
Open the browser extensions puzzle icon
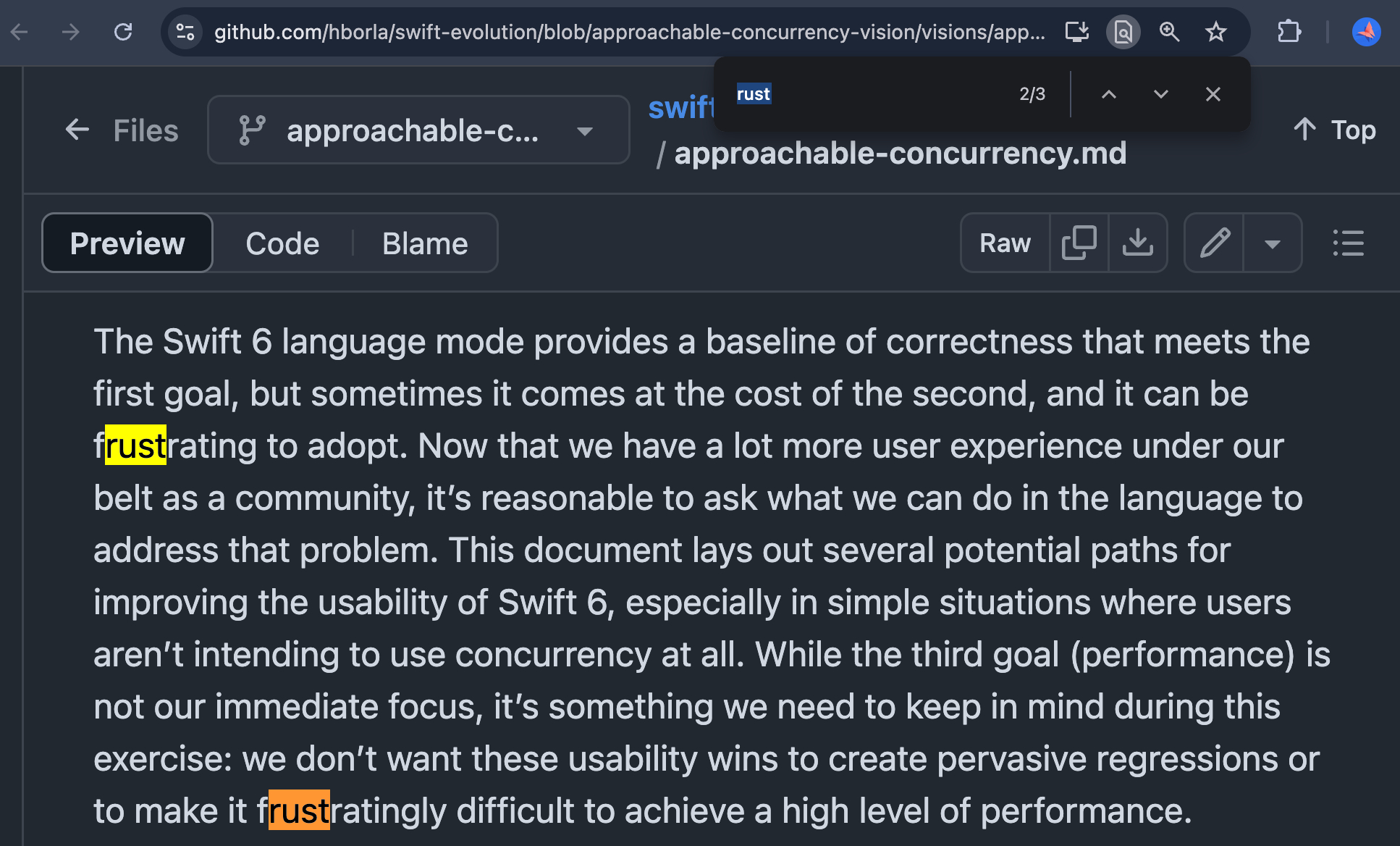click(1289, 32)
